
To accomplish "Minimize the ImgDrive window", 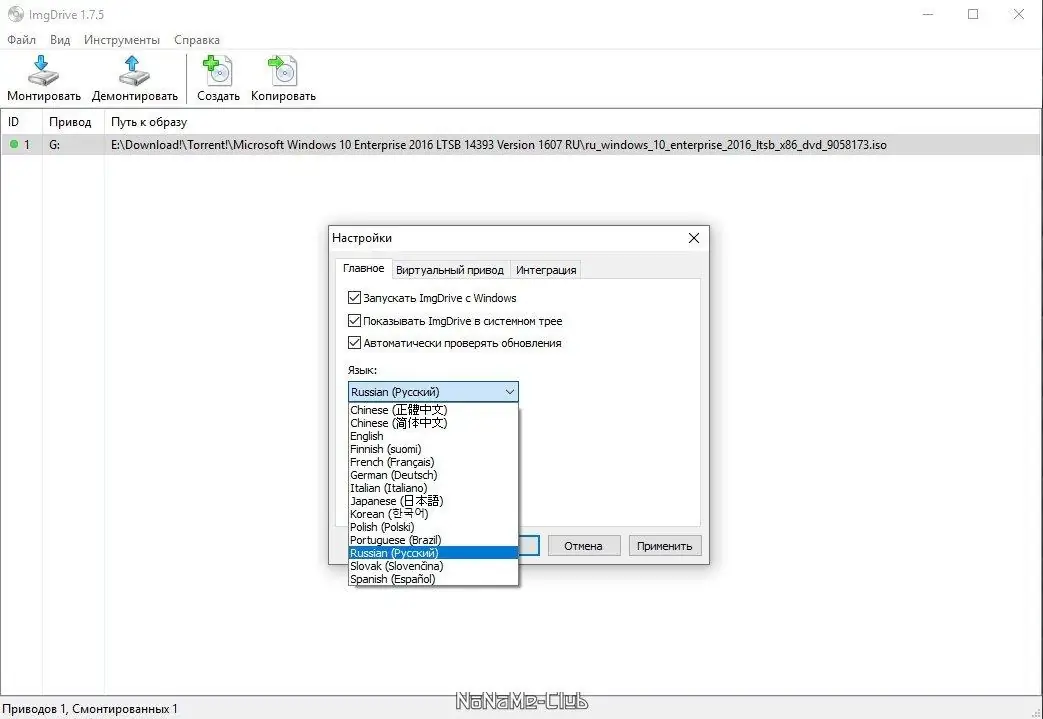I will pyautogui.click(x=928, y=14).
